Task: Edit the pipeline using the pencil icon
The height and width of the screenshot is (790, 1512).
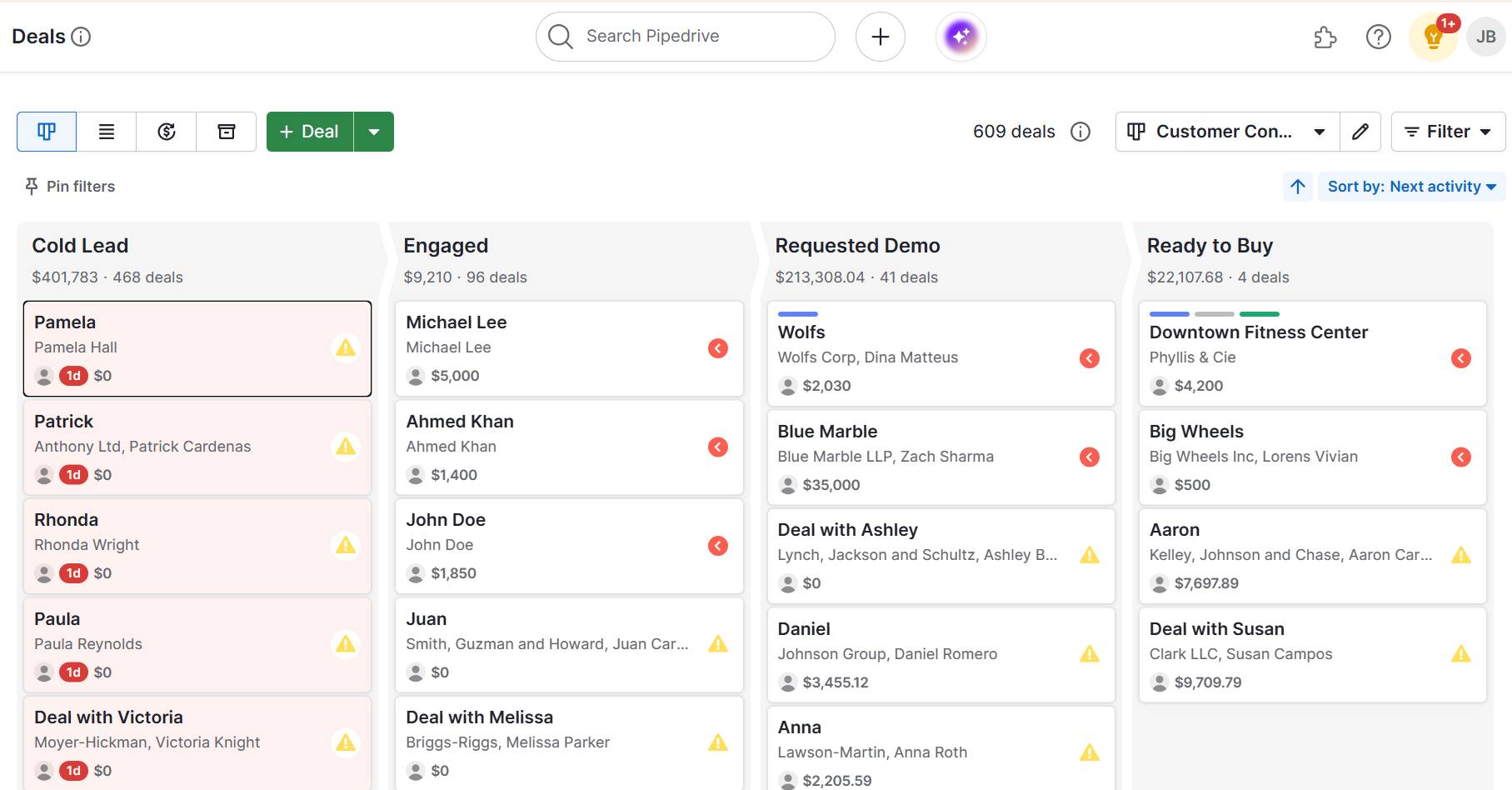Action: pyautogui.click(x=1360, y=131)
